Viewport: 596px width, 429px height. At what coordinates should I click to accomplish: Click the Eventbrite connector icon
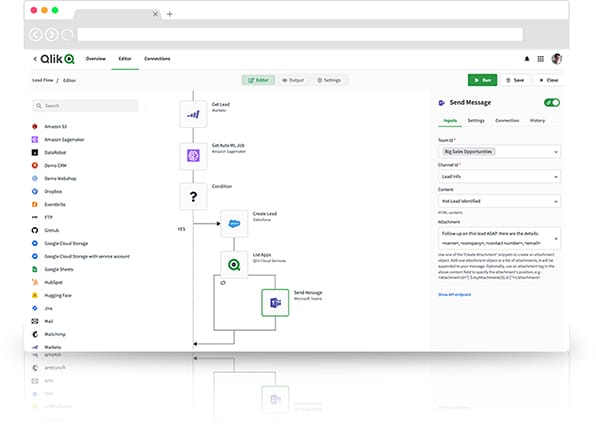click(35, 204)
